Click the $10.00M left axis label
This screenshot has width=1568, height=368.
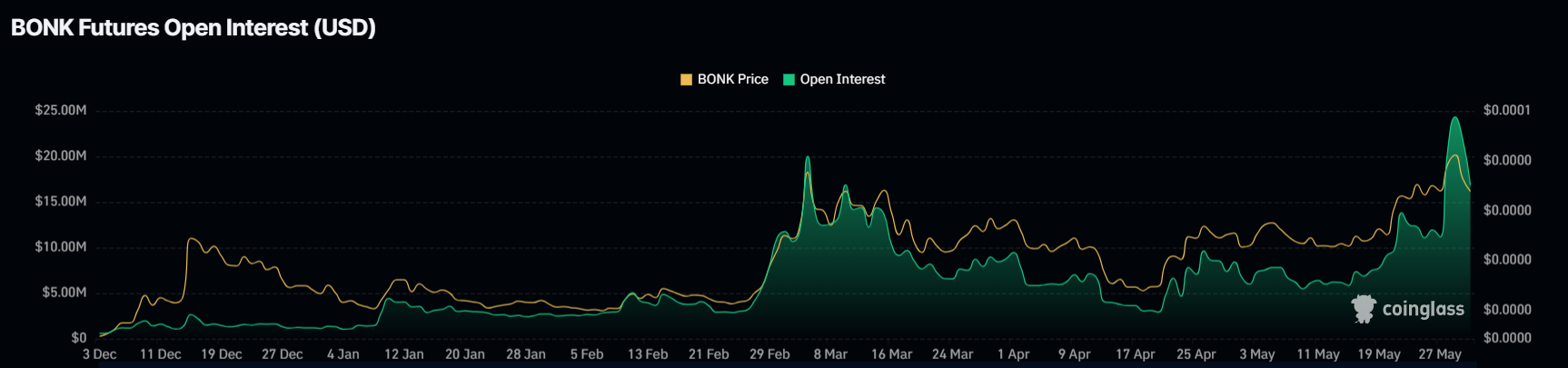point(61,246)
